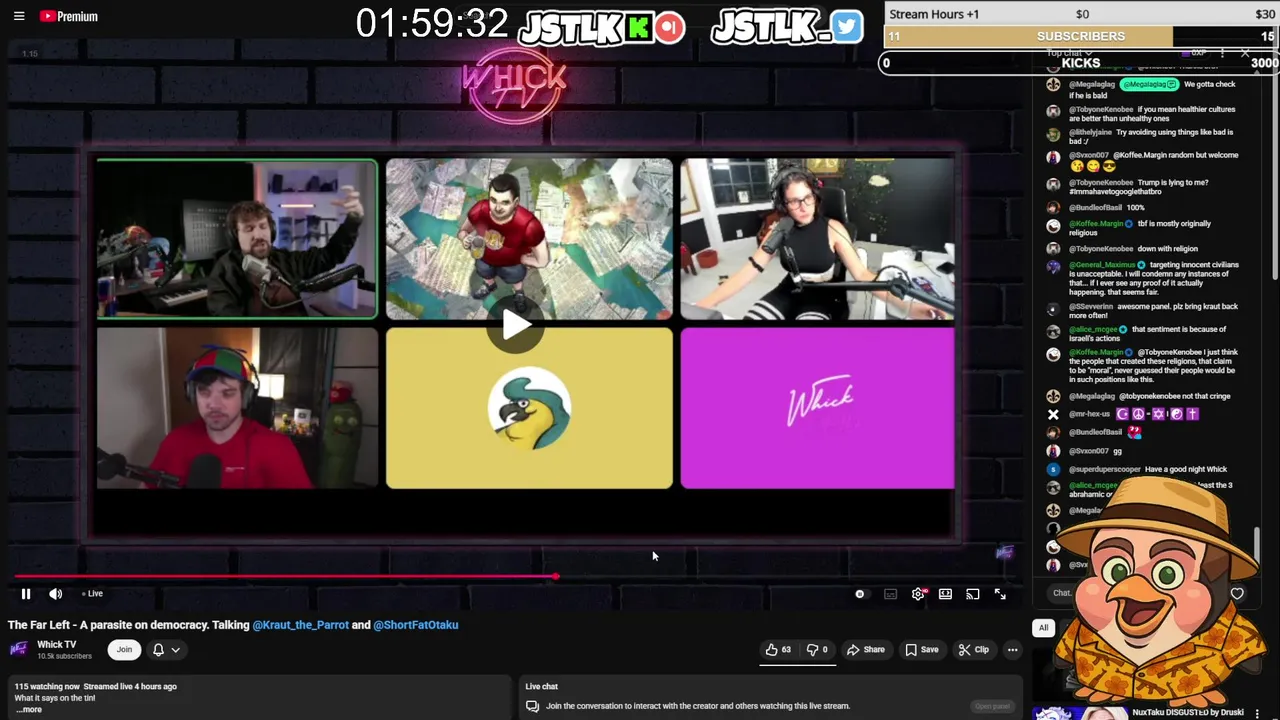Pause the live stream video
The height and width of the screenshot is (720, 1280).
point(26,594)
